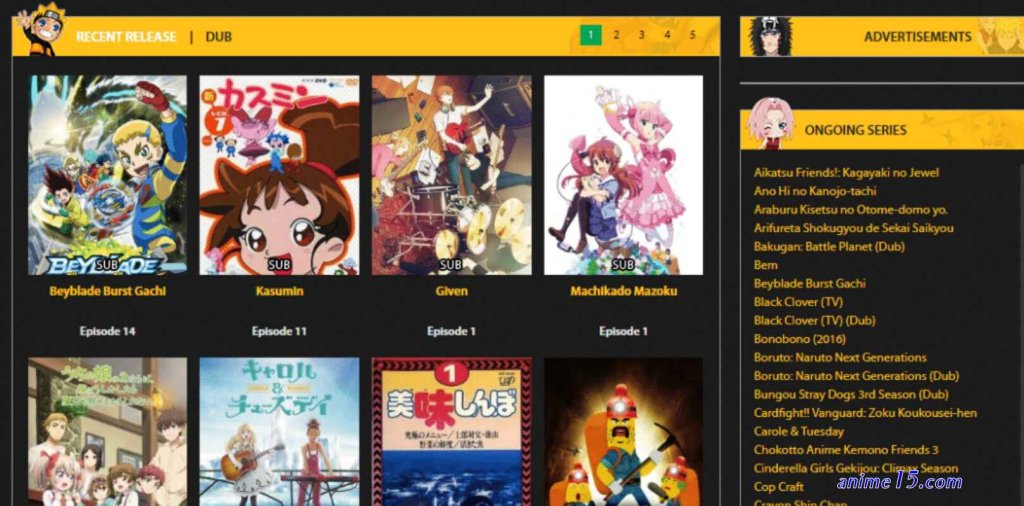The image size is (1024, 506).
Task: Open Beyblade Burst Gachi in ongoing series list
Action: (x=810, y=283)
